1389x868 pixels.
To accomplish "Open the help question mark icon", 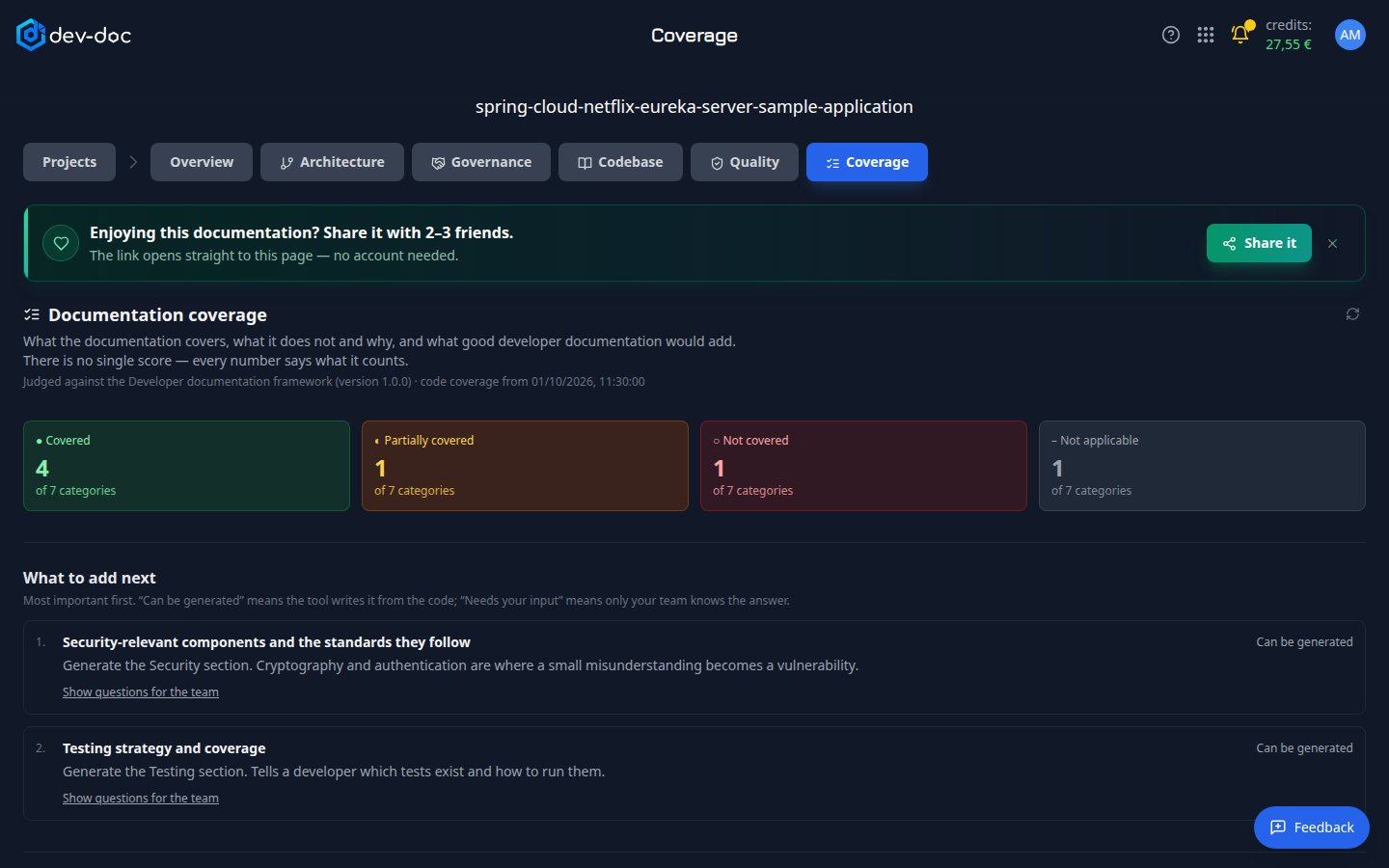I will 1171,35.
